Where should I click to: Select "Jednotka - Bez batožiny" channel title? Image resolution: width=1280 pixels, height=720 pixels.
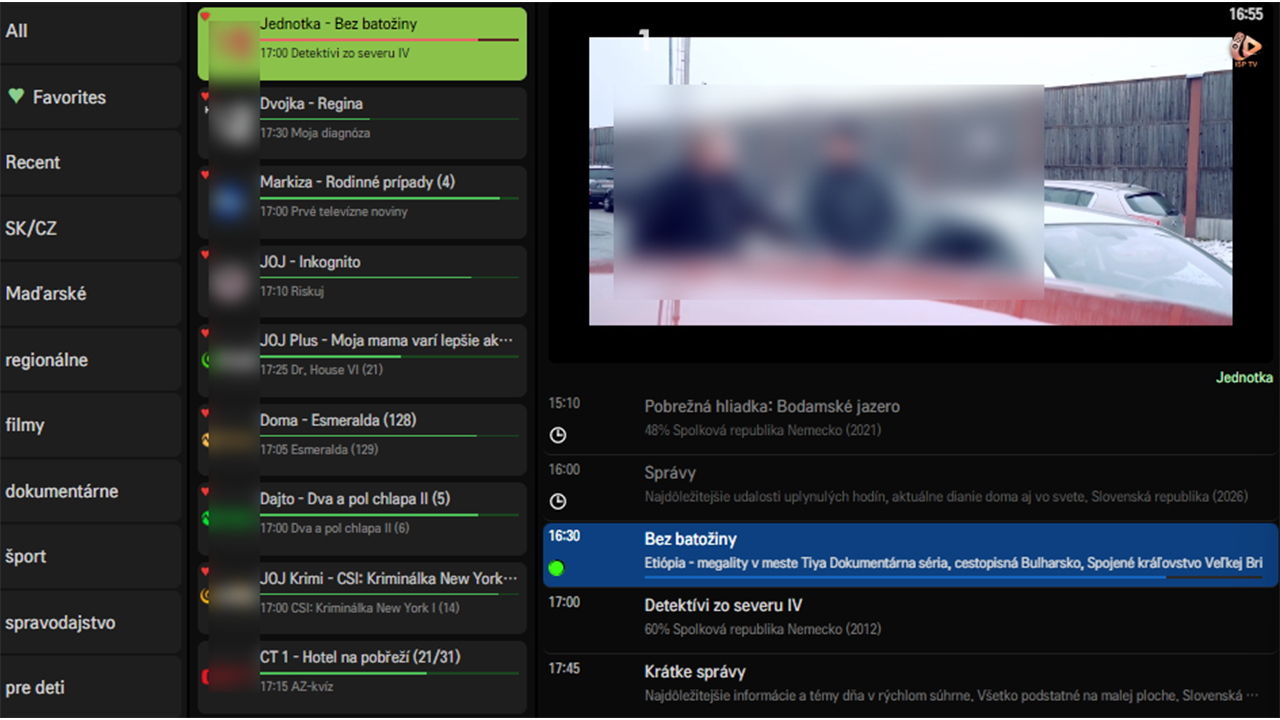[x=339, y=23]
